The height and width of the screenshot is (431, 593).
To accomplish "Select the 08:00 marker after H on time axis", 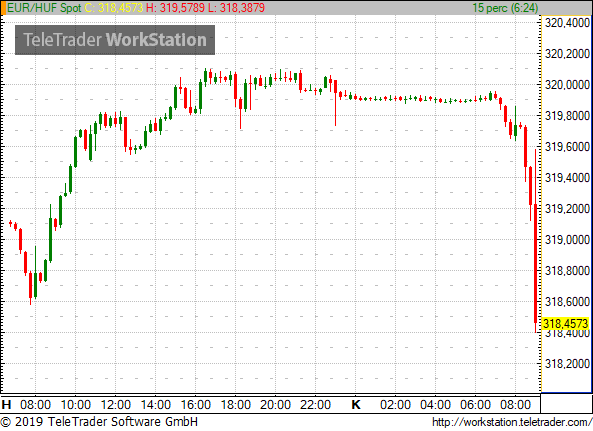I will coord(35,405).
